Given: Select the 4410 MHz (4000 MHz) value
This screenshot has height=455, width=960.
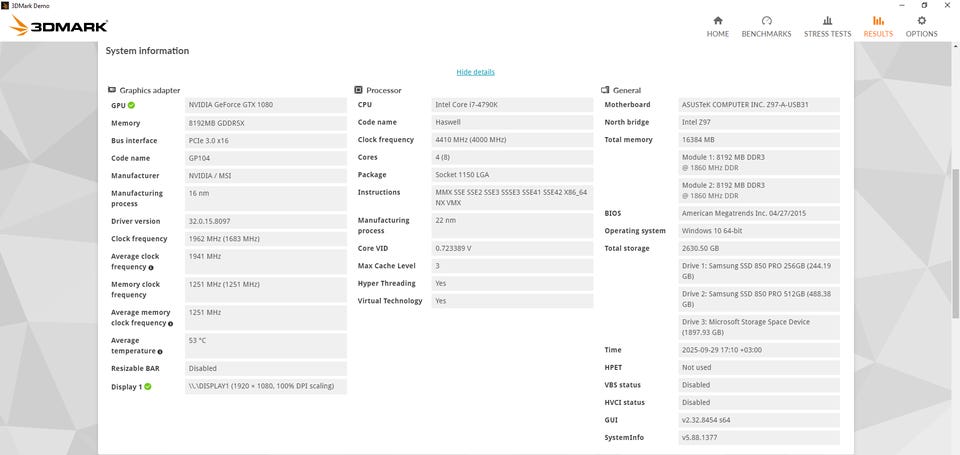Looking at the screenshot, I should (512, 140).
